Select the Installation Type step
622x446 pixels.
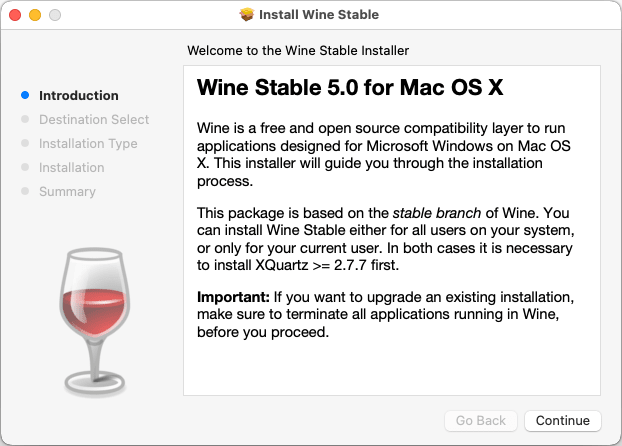click(88, 144)
